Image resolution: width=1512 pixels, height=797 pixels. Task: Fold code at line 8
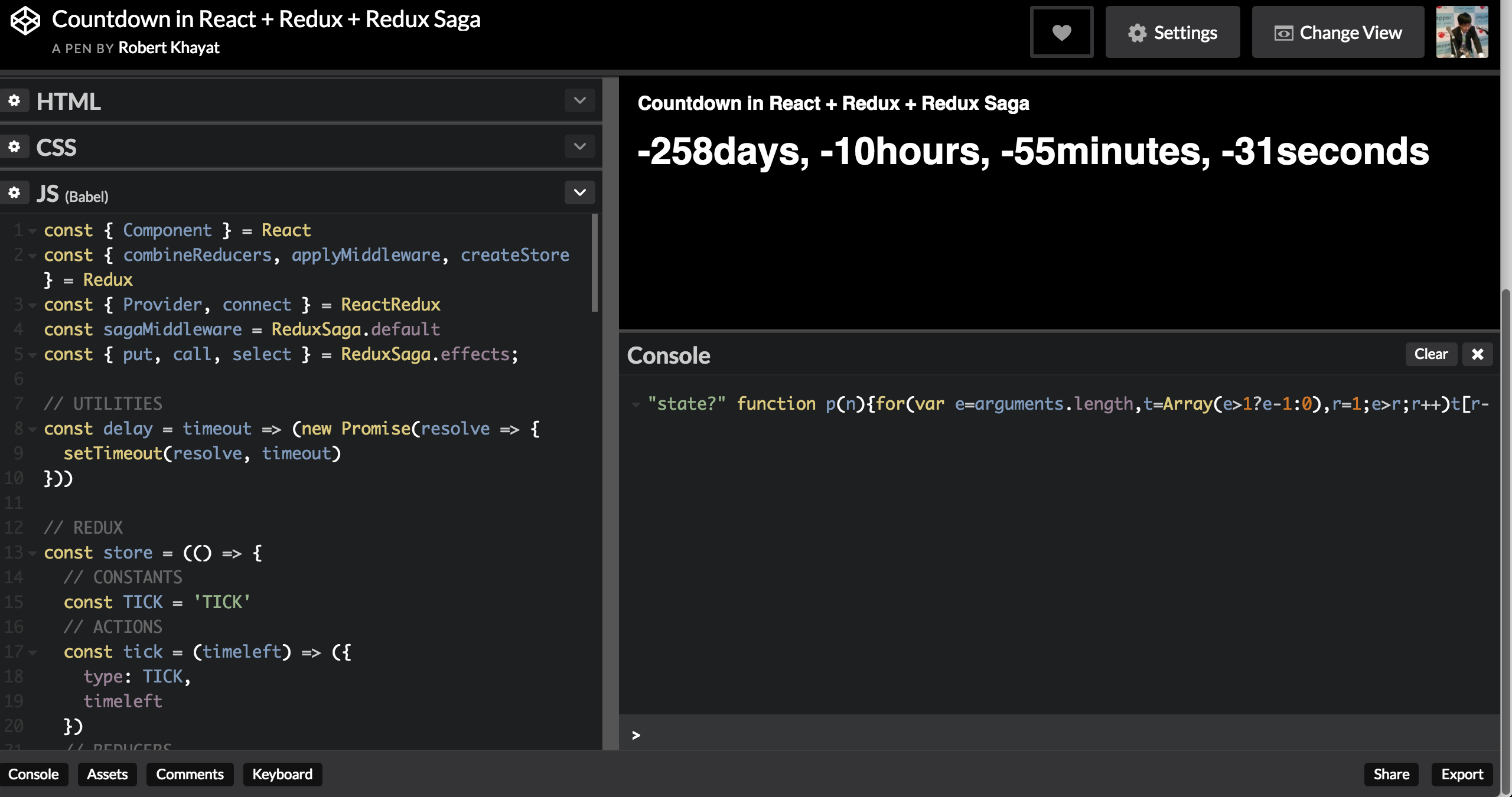click(x=32, y=429)
